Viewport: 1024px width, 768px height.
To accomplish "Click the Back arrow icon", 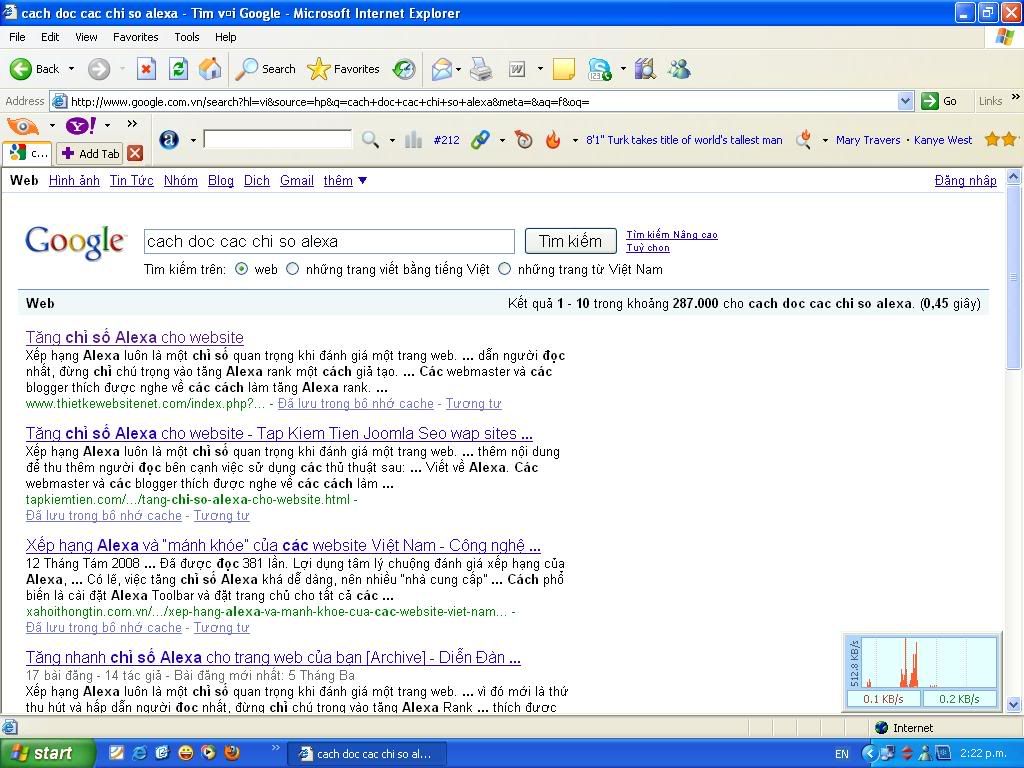I will [x=21, y=69].
